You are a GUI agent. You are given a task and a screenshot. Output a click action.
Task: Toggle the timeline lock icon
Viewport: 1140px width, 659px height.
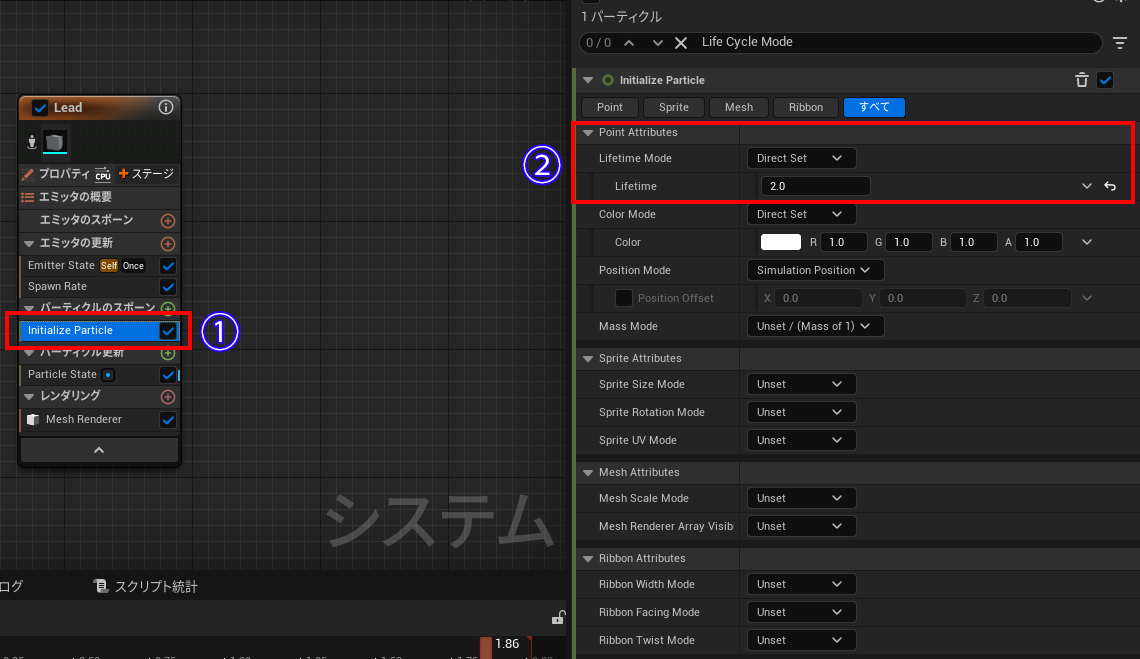[x=558, y=618]
